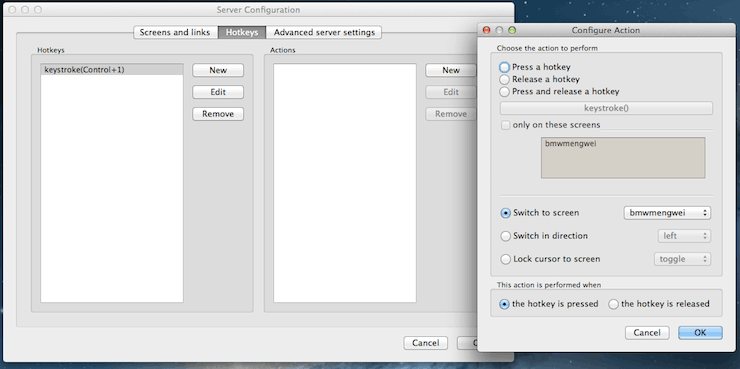Screen dimensions: 740x369
Task: Open the bmwmengwei screen dropdown
Action: [x=667, y=213]
